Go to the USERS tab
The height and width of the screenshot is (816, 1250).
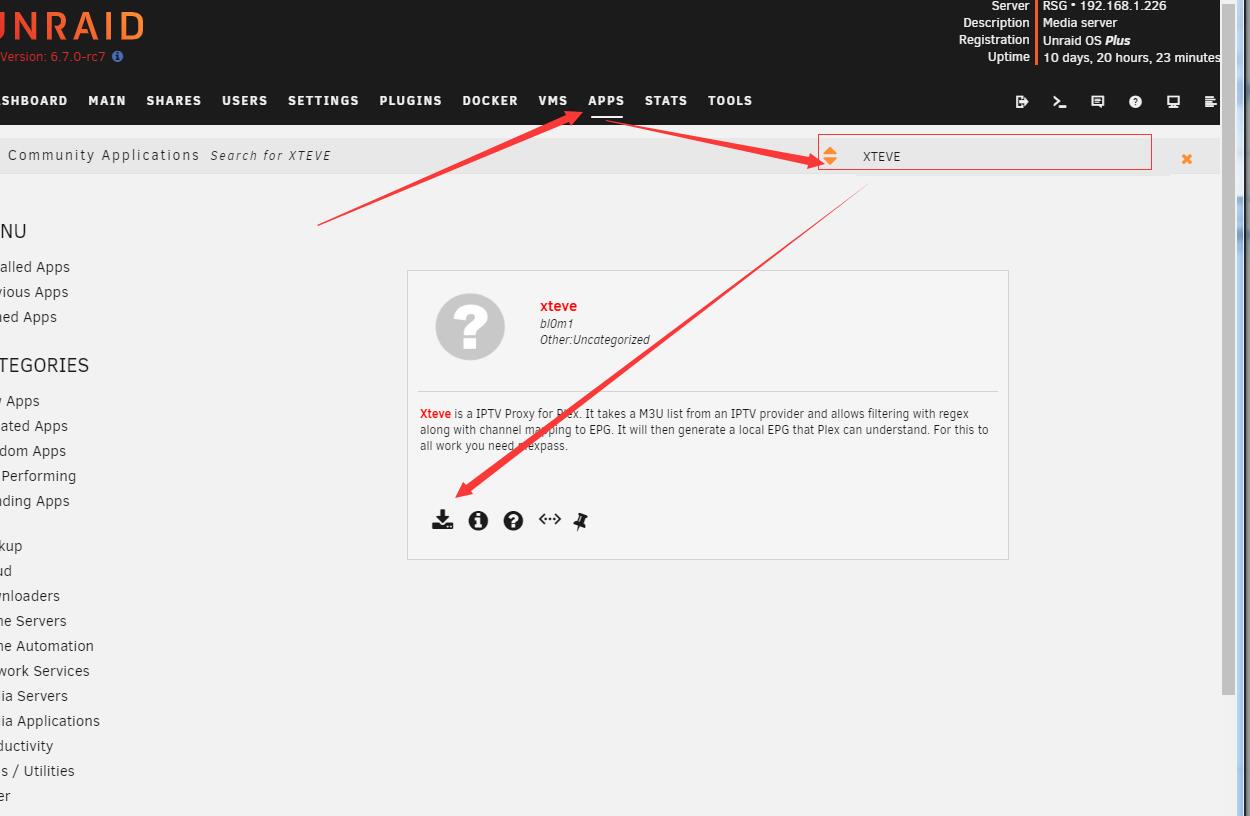point(245,101)
